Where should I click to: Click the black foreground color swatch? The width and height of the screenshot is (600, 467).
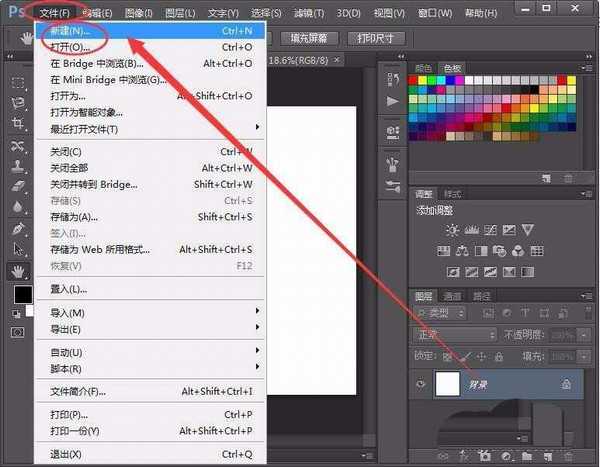[x=20, y=294]
